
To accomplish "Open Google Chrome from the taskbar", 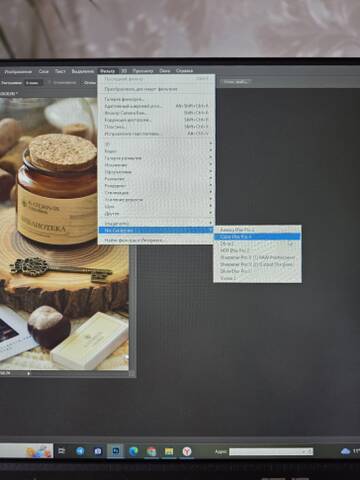I will pyautogui.click(x=151, y=451).
